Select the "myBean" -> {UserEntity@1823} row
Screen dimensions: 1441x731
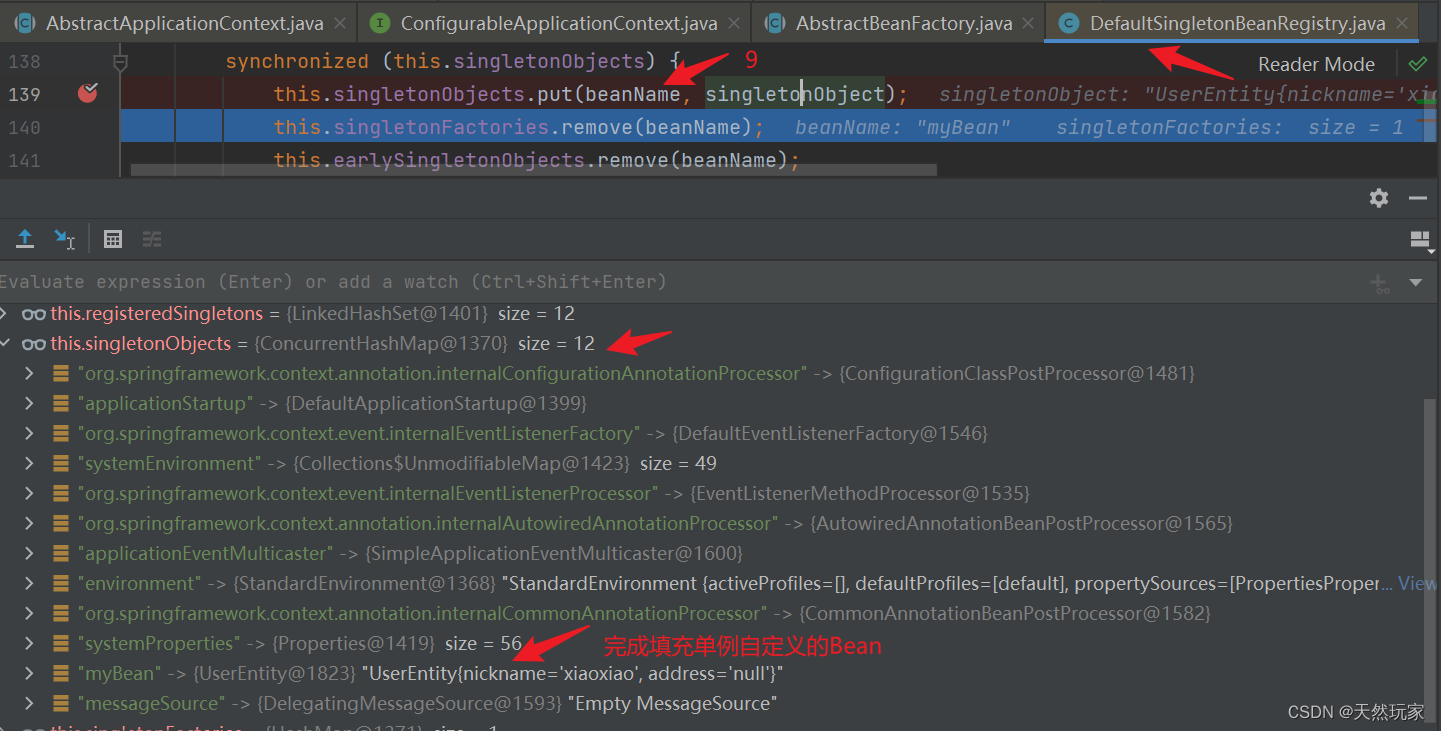pos(712,673)
